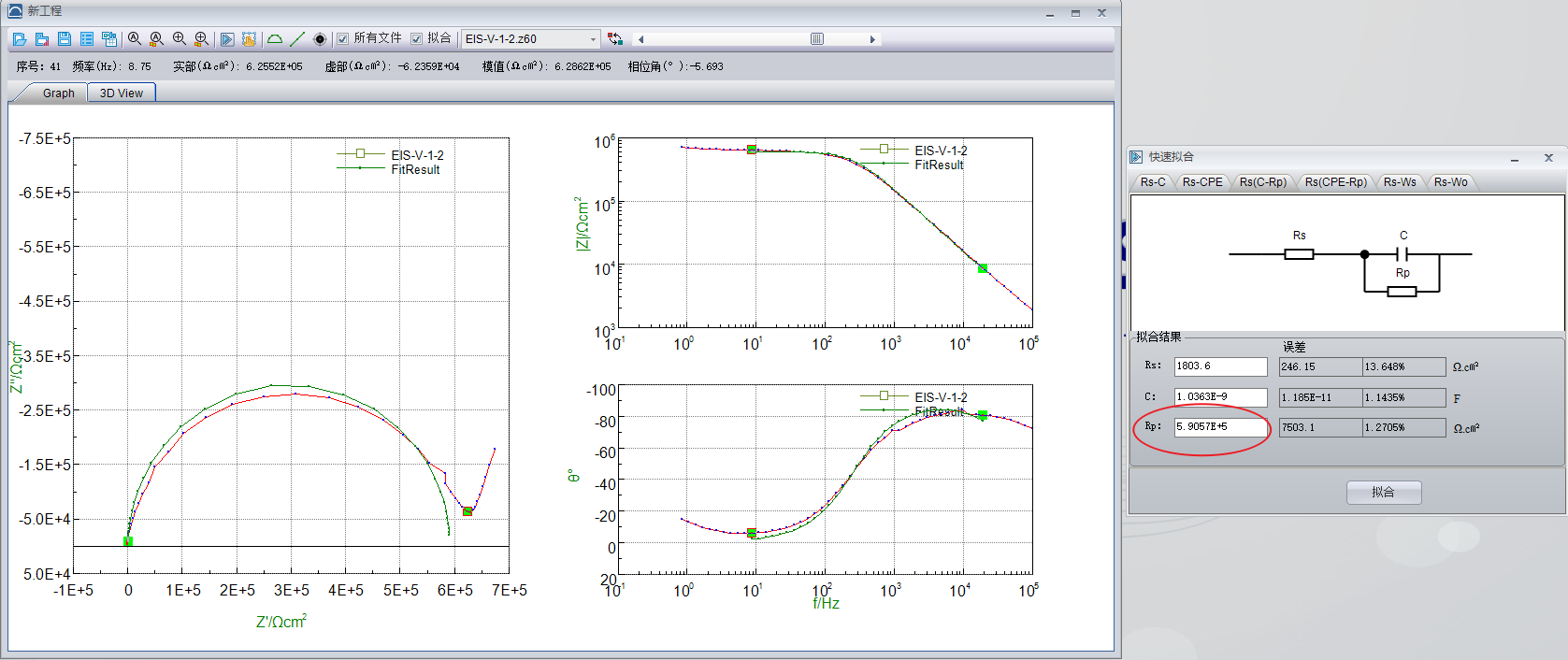Click the first magnifier zoom icon
The image size is (1568, 660).
135,39
